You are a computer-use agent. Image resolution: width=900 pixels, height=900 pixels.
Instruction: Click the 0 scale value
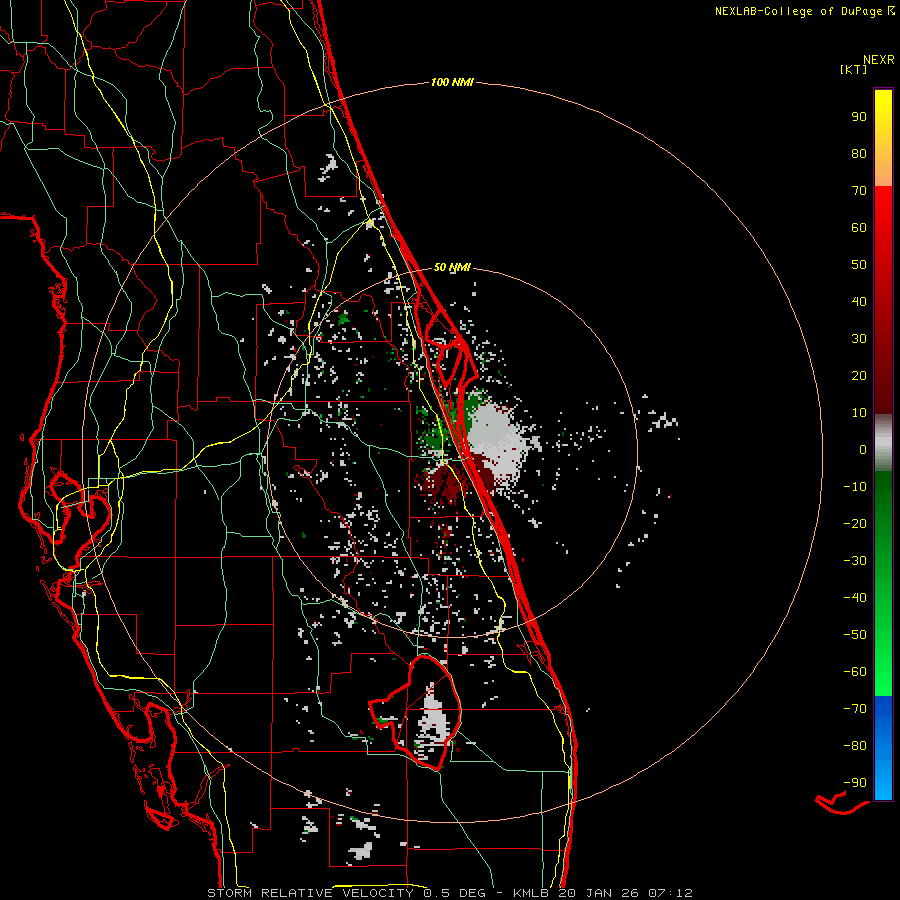pos(863,450)
